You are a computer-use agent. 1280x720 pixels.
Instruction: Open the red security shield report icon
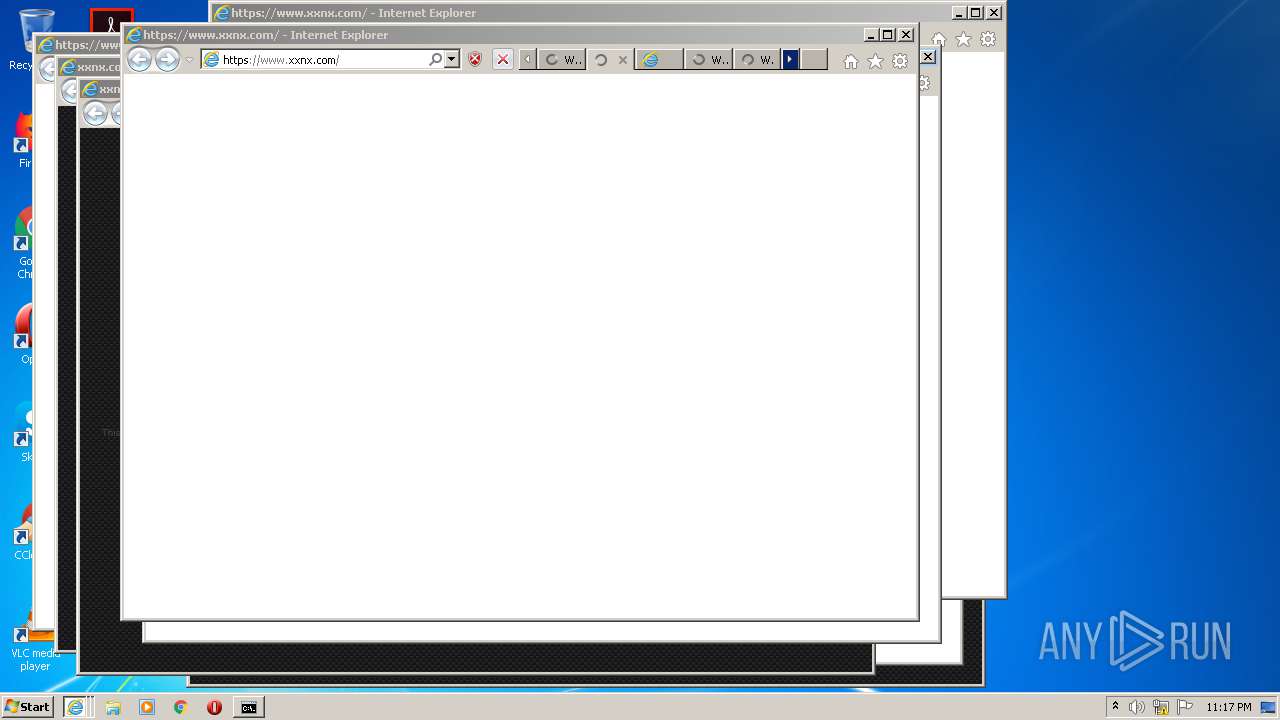pyautogui.click(x=475, y=59)
